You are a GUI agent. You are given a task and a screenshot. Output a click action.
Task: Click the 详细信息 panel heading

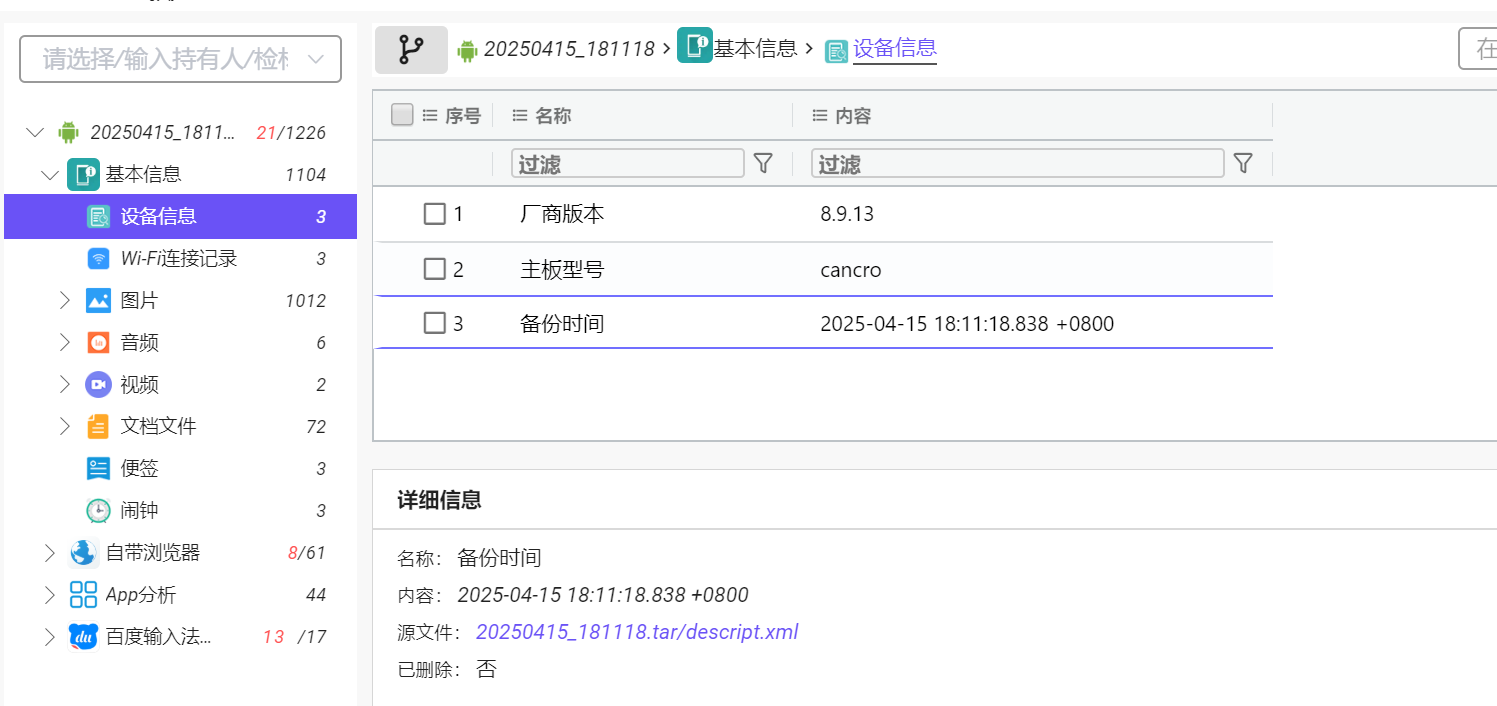[439, 500]
